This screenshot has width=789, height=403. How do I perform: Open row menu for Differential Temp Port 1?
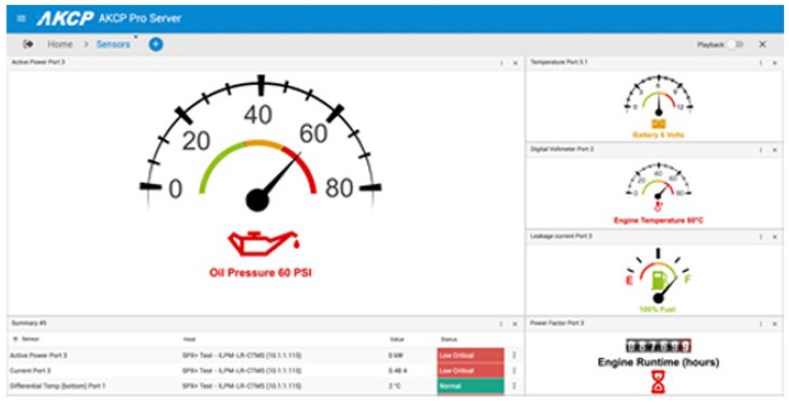point(514,386)
